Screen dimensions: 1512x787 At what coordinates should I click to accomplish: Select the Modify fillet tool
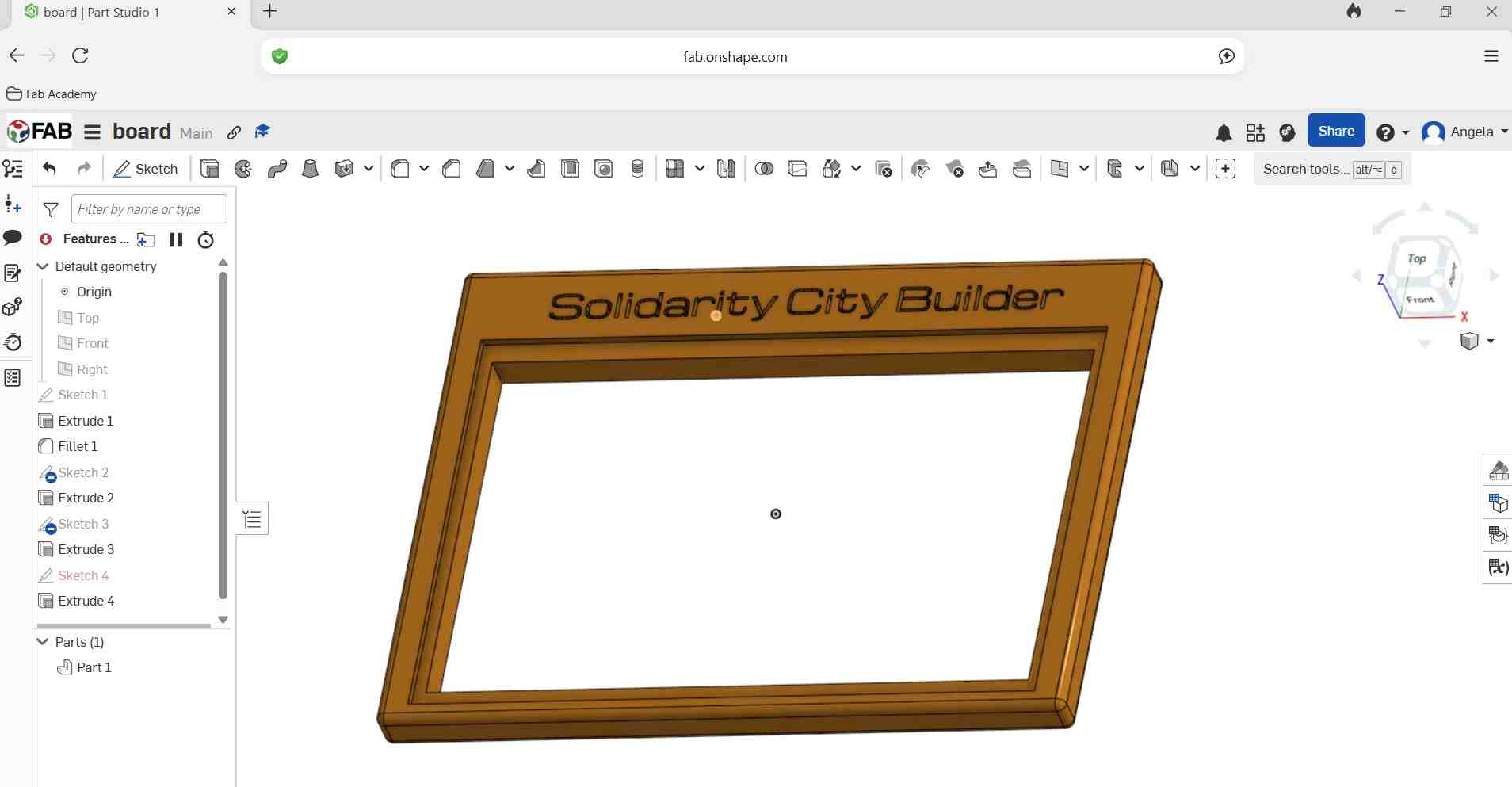point(921,169)
